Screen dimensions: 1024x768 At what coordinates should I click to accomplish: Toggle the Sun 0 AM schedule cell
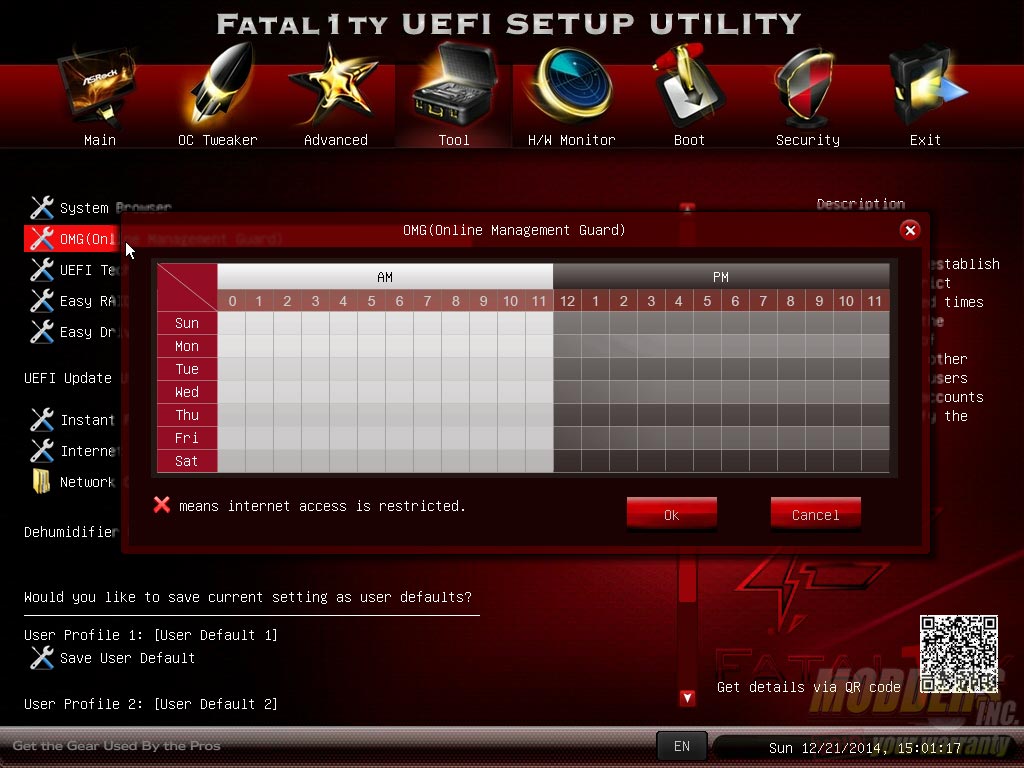(x=231, y=323)
